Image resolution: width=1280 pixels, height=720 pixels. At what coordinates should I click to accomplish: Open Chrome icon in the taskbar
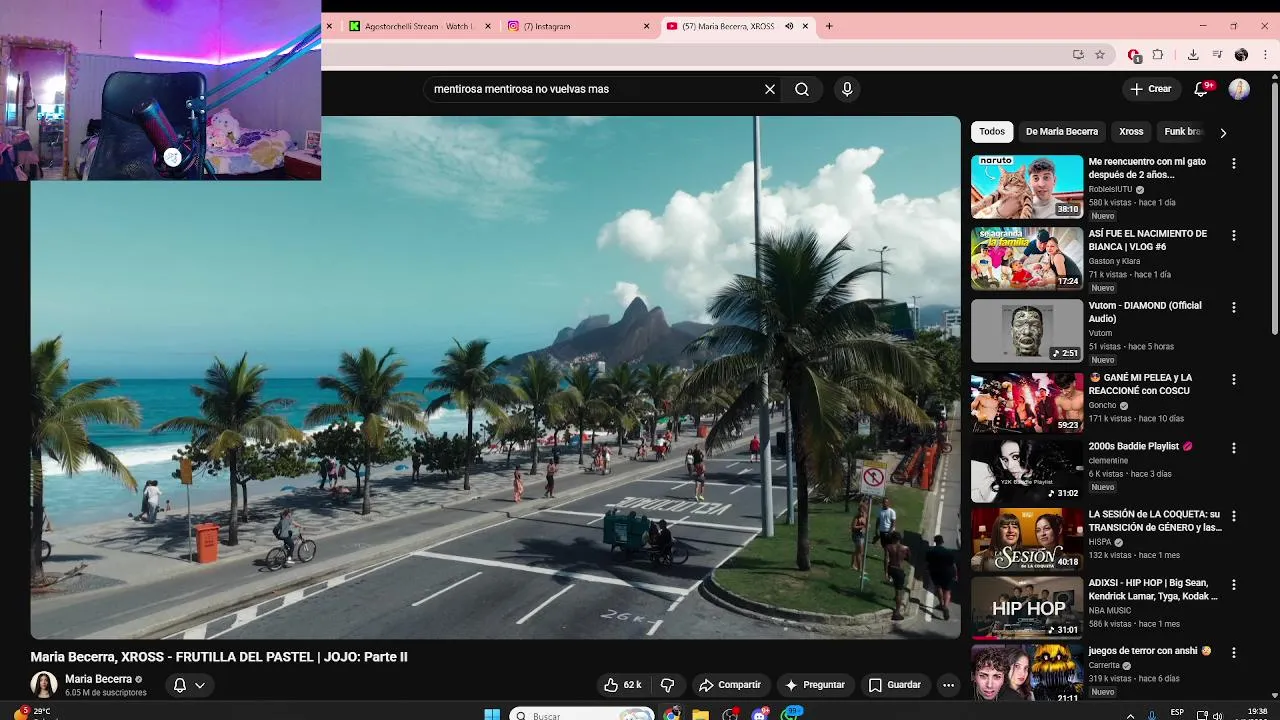point(672,714)
